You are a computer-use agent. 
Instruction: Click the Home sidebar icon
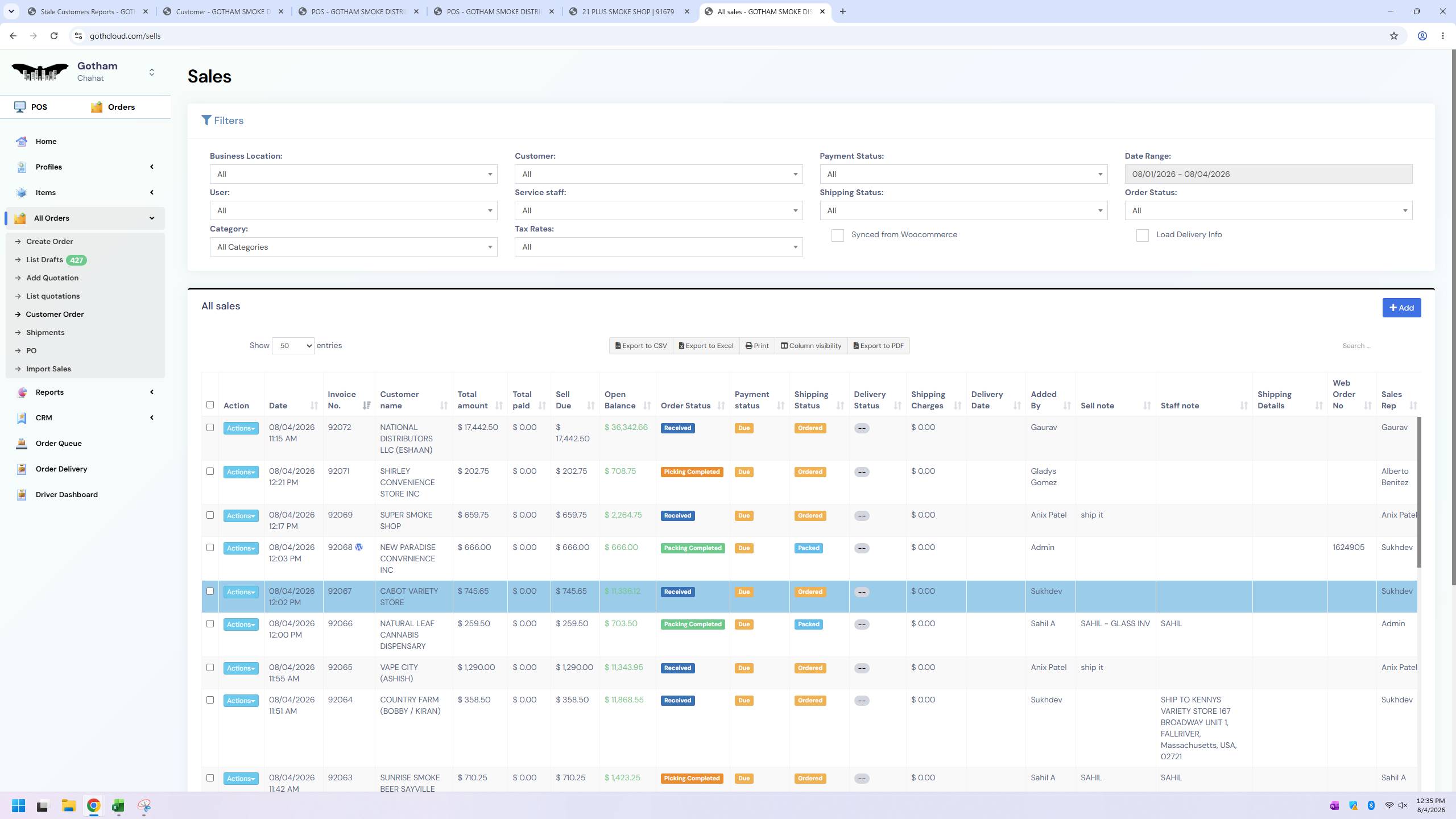click(x=22, y=142)
